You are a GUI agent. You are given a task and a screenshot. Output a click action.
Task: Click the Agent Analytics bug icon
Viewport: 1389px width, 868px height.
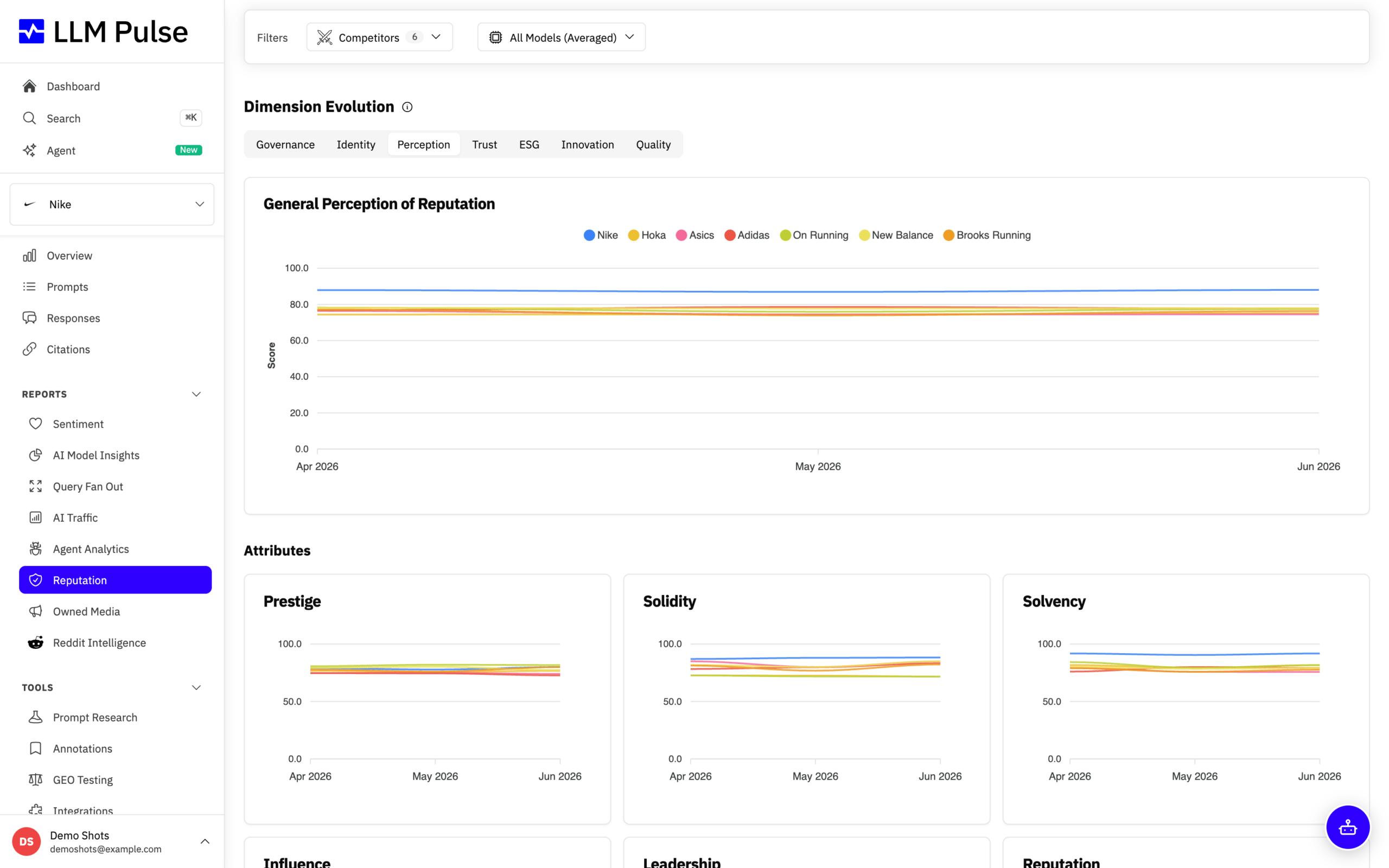tap(36, 549)
